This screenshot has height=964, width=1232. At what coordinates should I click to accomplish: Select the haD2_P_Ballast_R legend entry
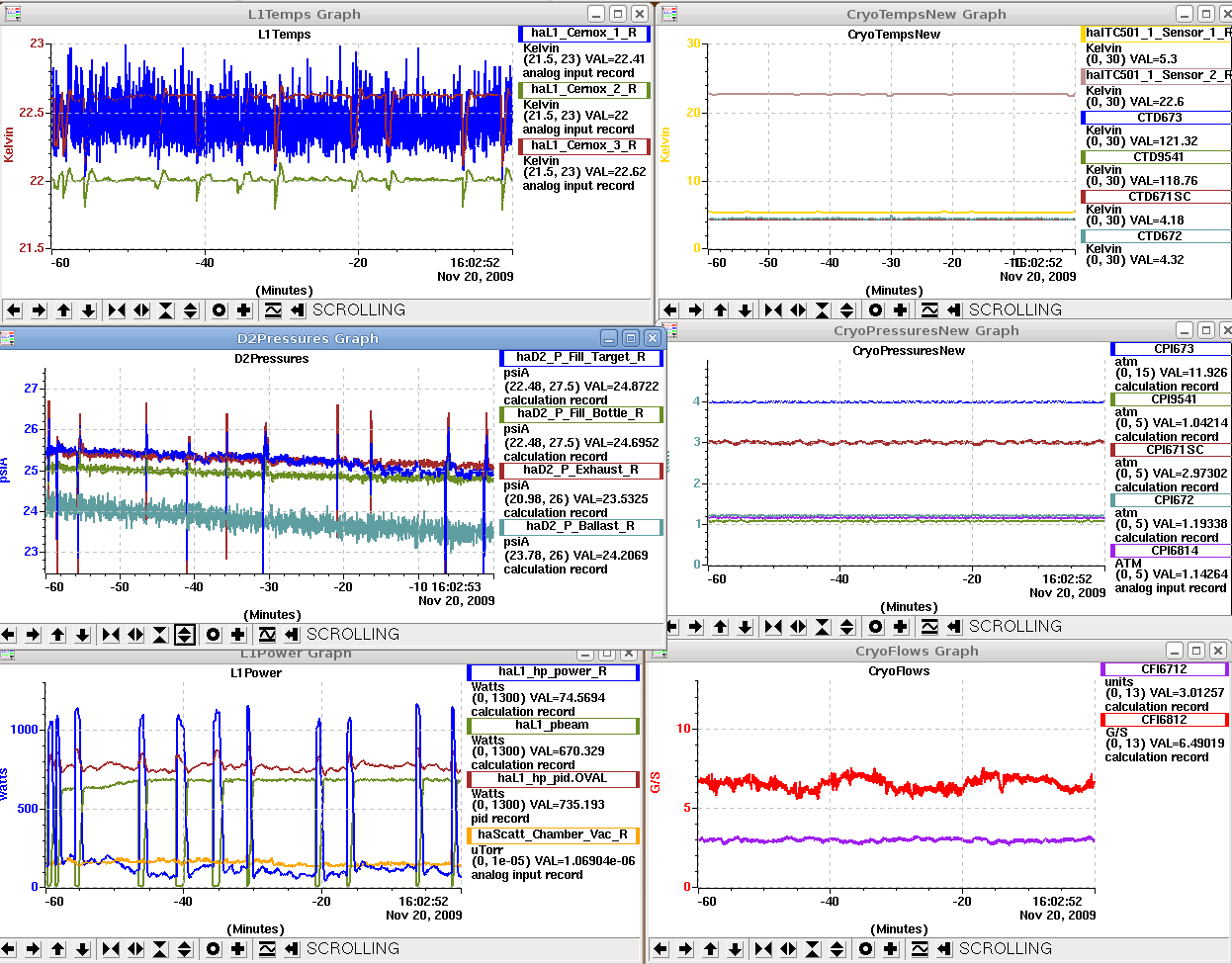pos(581,526)
